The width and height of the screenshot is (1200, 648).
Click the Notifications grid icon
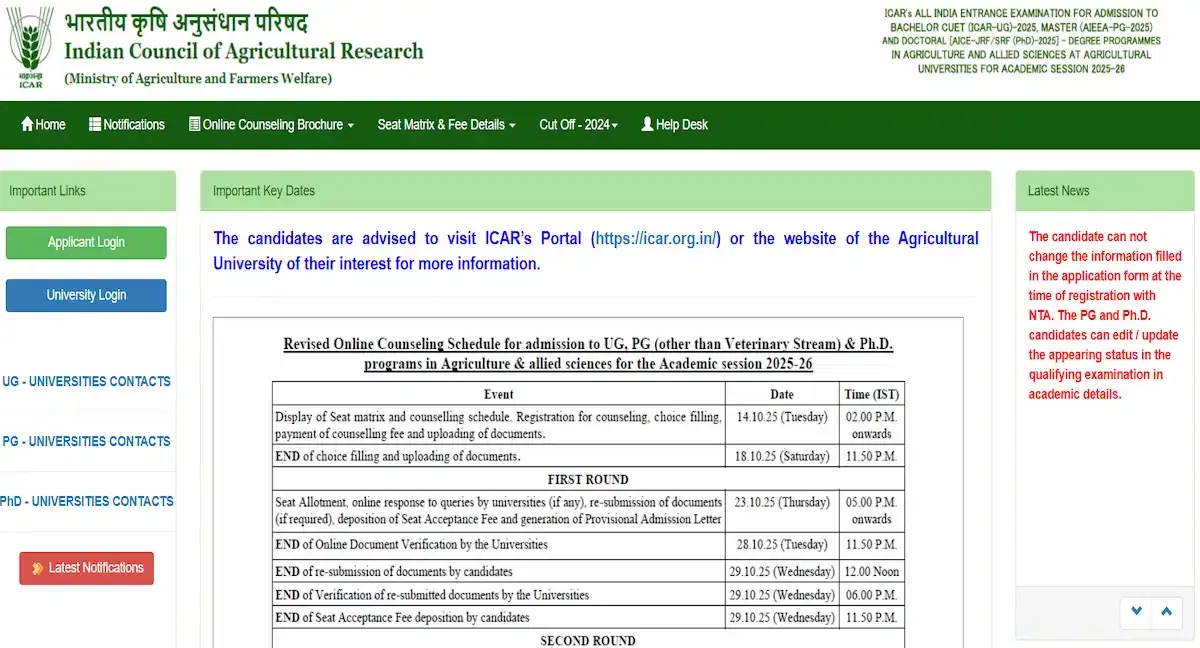coord(95,125)
